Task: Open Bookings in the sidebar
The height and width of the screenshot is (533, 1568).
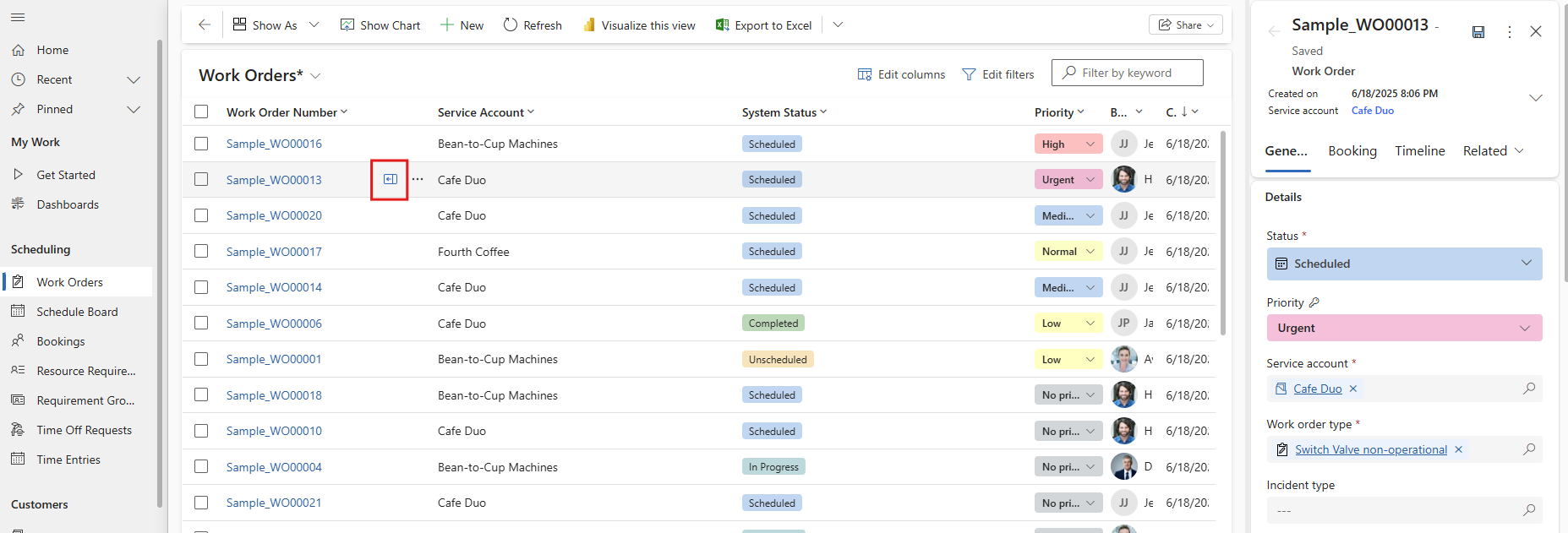Action: click(61, 341)
